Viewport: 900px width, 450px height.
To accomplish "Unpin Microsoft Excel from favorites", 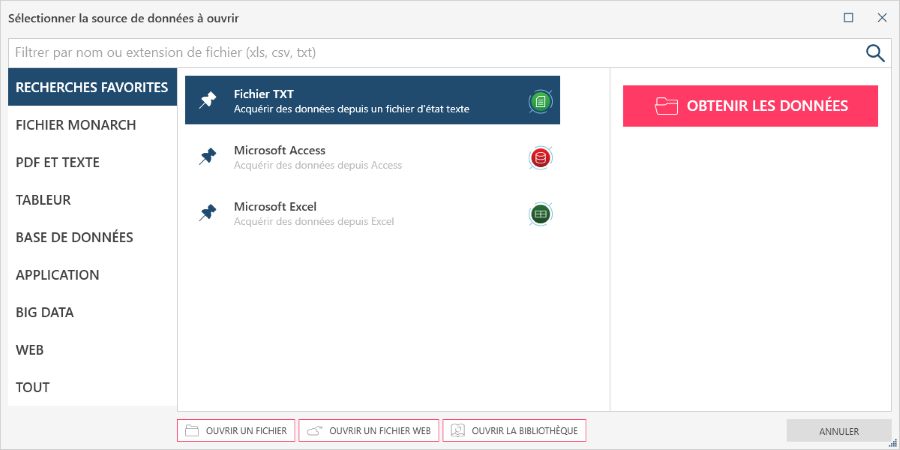I will (x=208, y=213).
